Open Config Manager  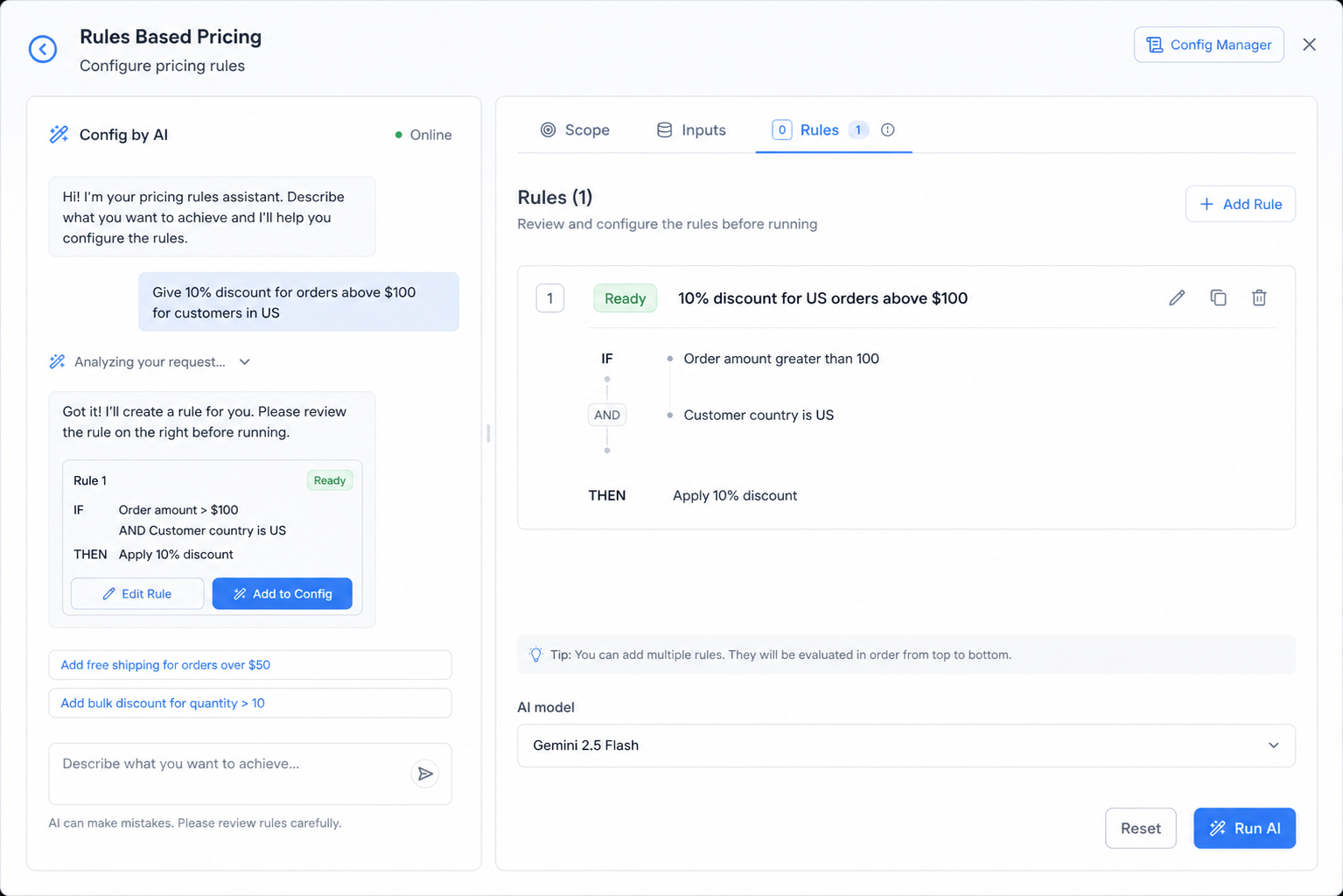pos(1208,45)
